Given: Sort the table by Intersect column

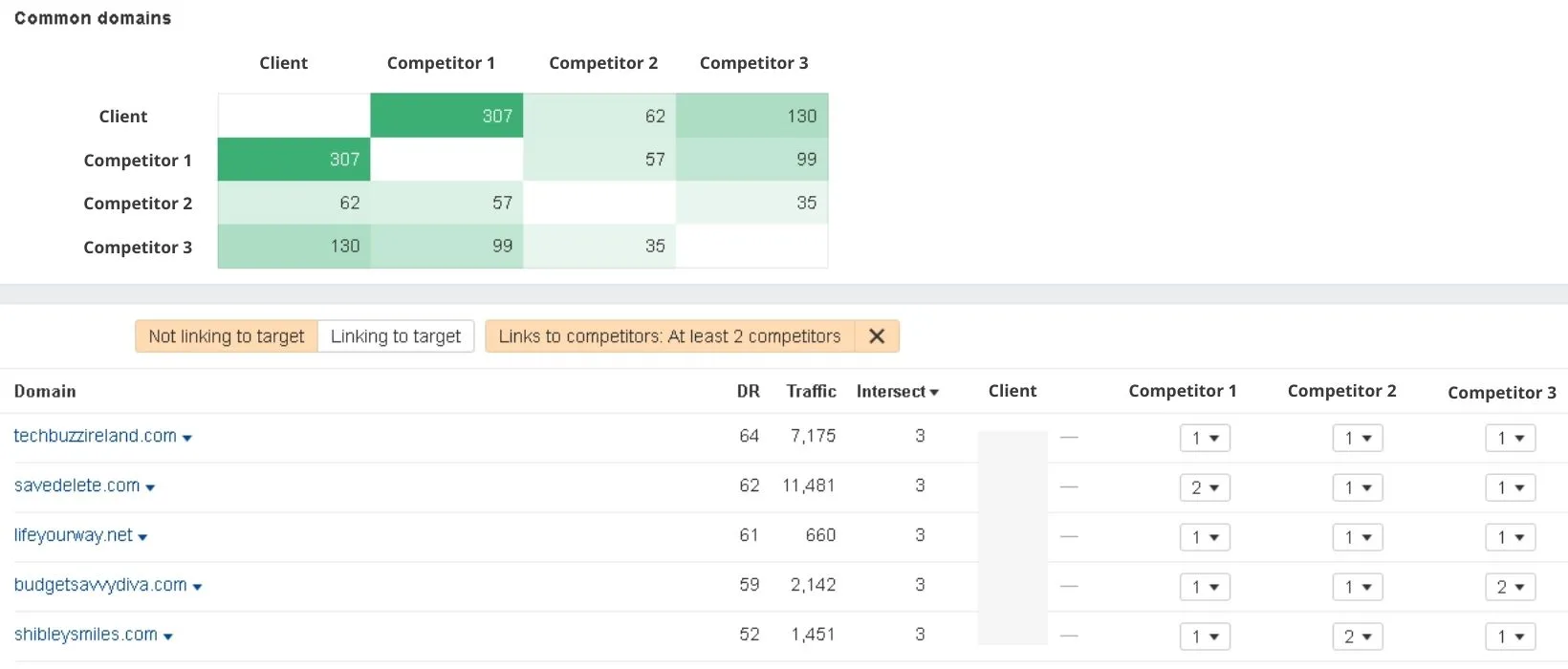Looking at the screenshot, I should point(897,392).
